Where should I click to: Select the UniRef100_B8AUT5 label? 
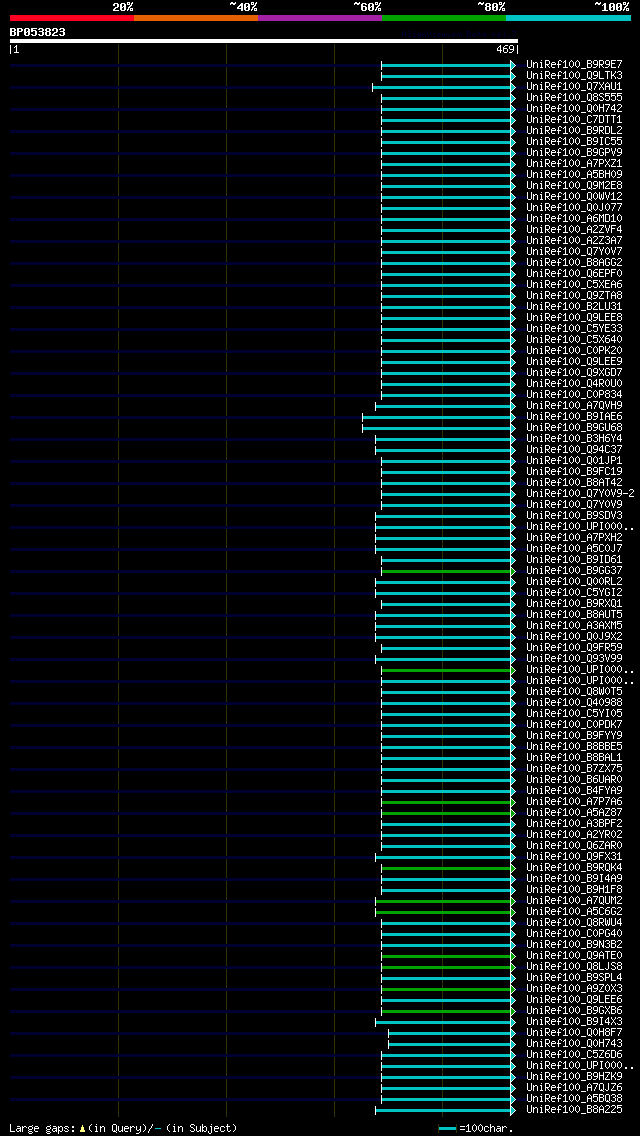[574, 614]
